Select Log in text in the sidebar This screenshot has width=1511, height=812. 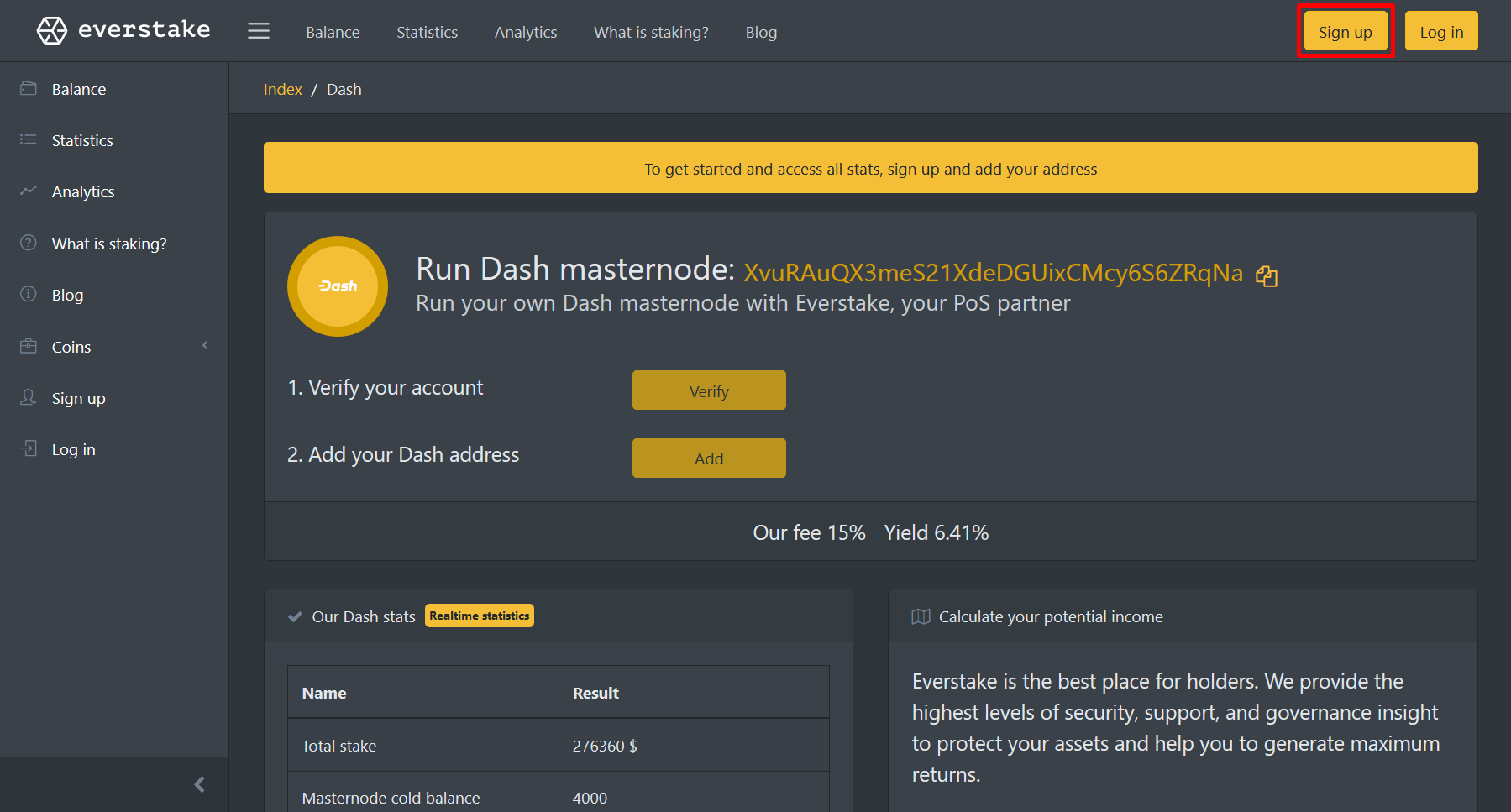(x=74, y=449)
